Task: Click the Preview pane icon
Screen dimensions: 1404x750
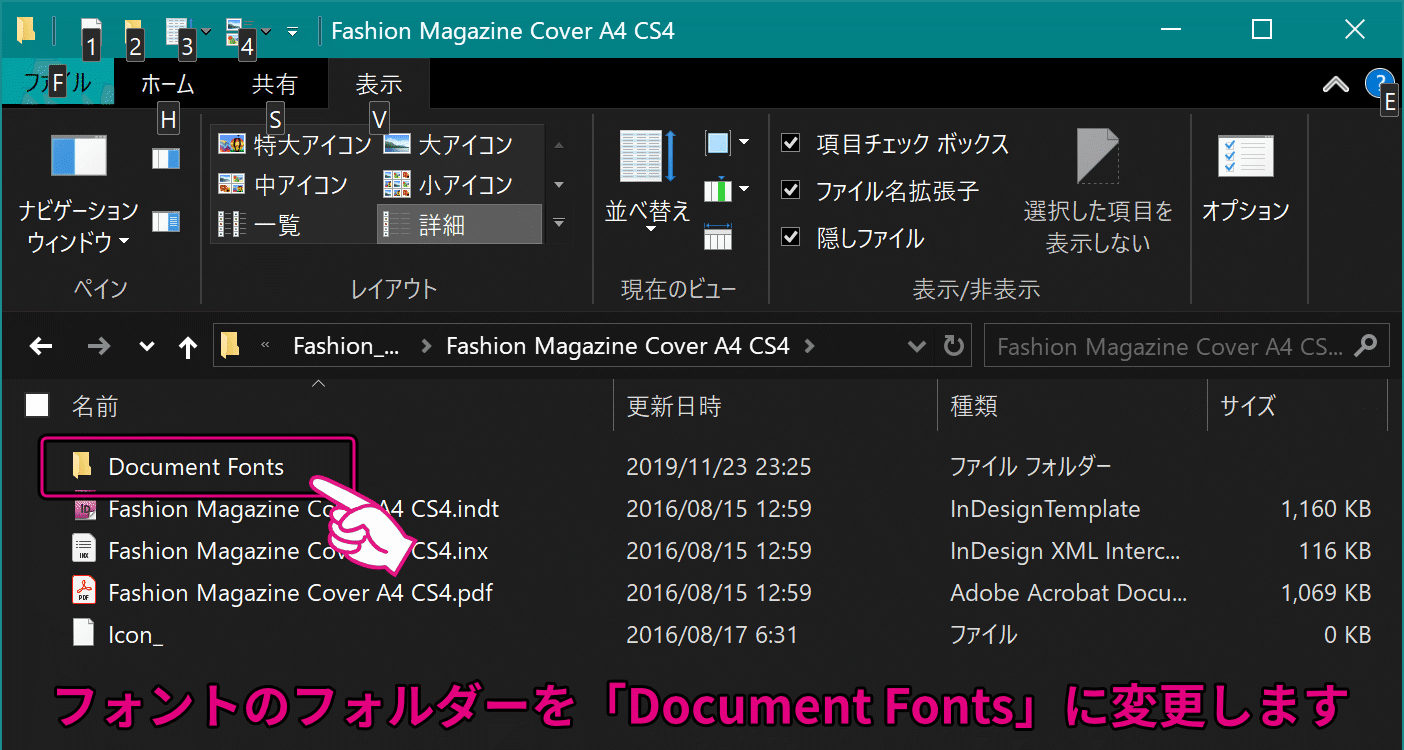Action: point(166,159)
